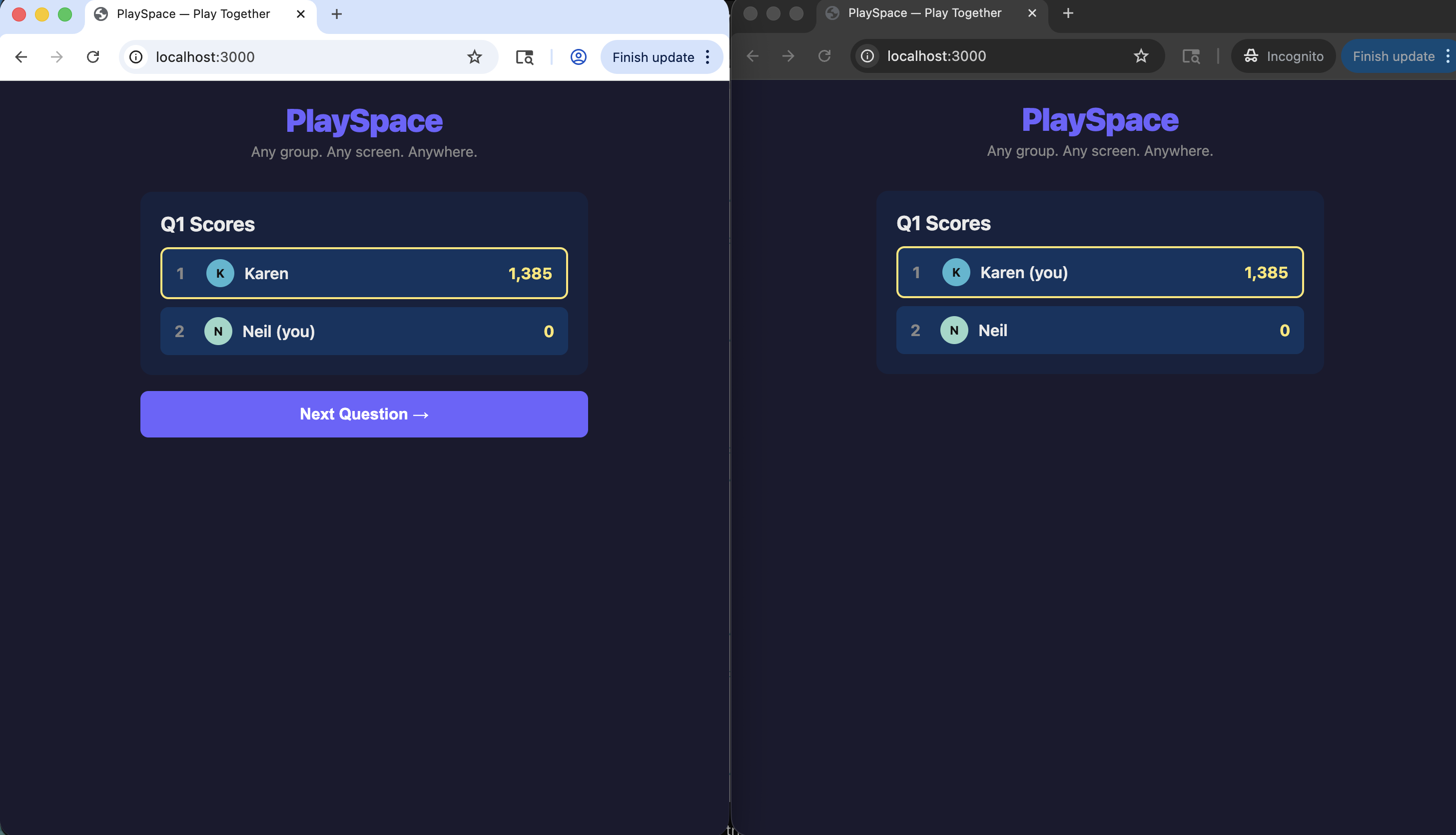
Task: Bookmark page with star in left browser
Action: (x=475, y=57)
